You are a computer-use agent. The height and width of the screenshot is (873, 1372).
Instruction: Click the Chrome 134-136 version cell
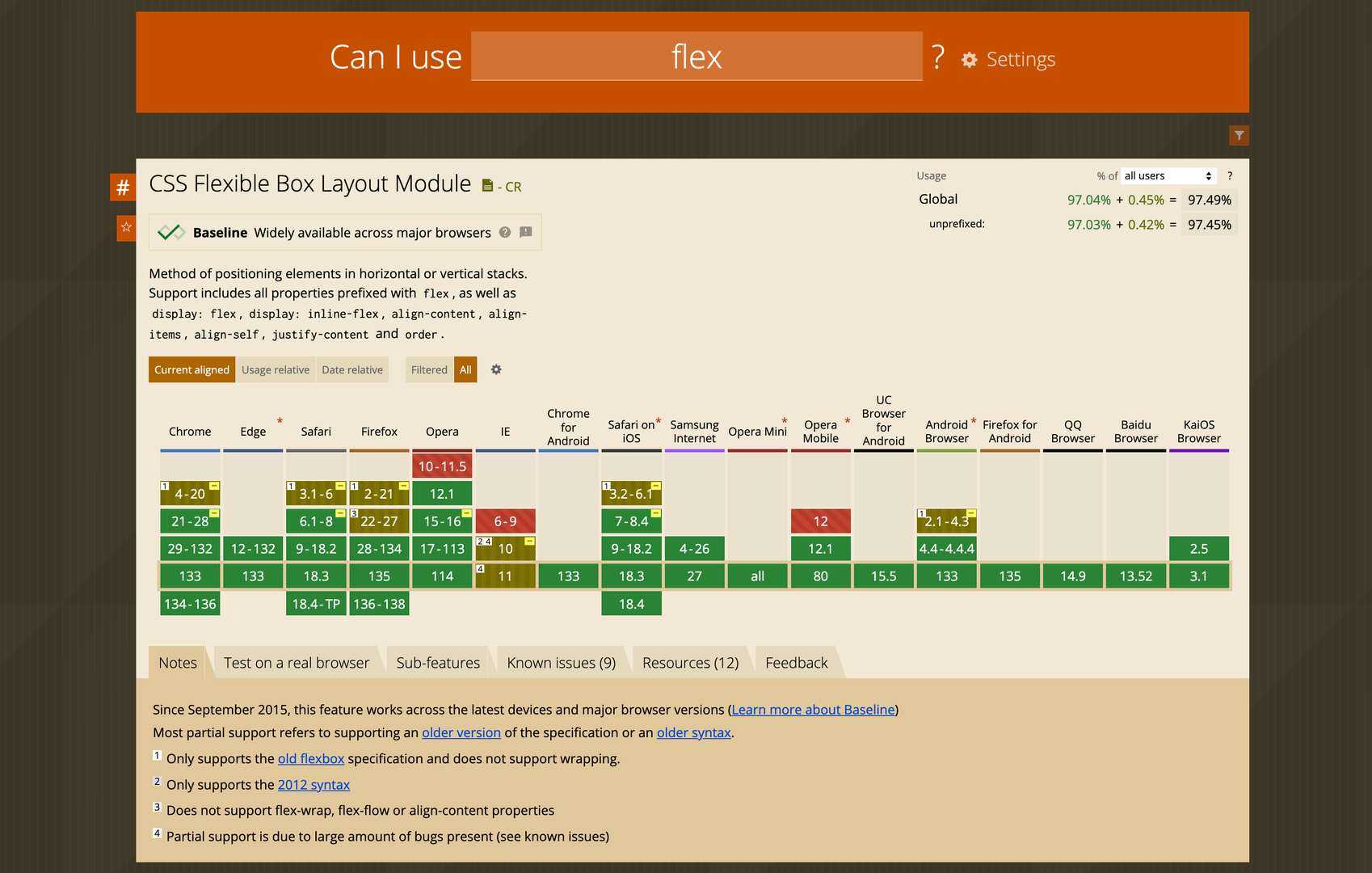tap(190, 604)
